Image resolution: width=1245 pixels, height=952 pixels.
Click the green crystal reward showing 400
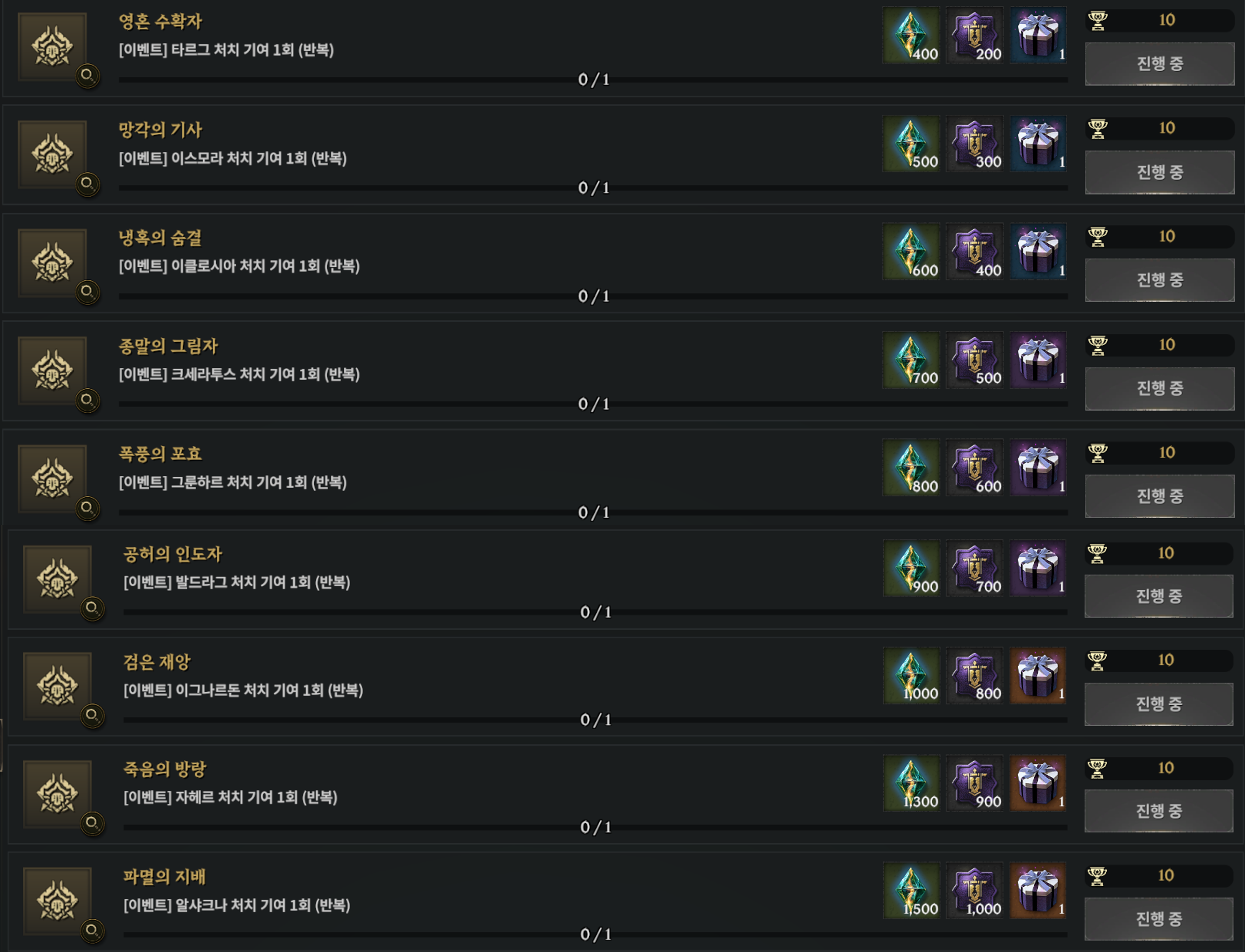911,35
